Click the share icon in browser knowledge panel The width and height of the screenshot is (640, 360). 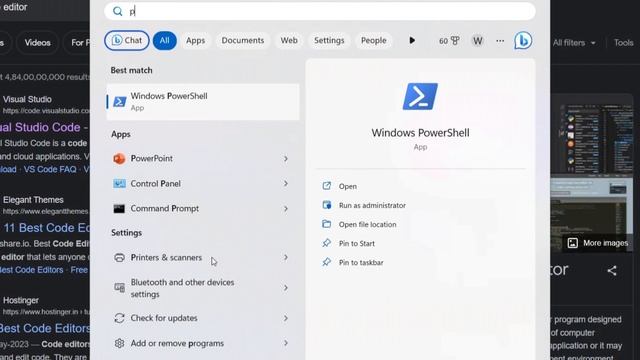(x=612, y=271)
